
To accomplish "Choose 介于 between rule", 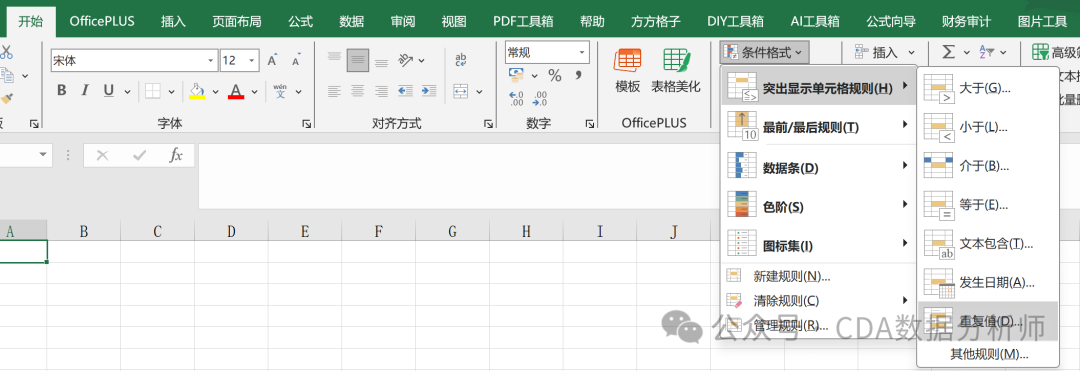I will pyautogui.click(x=988, y=165).
